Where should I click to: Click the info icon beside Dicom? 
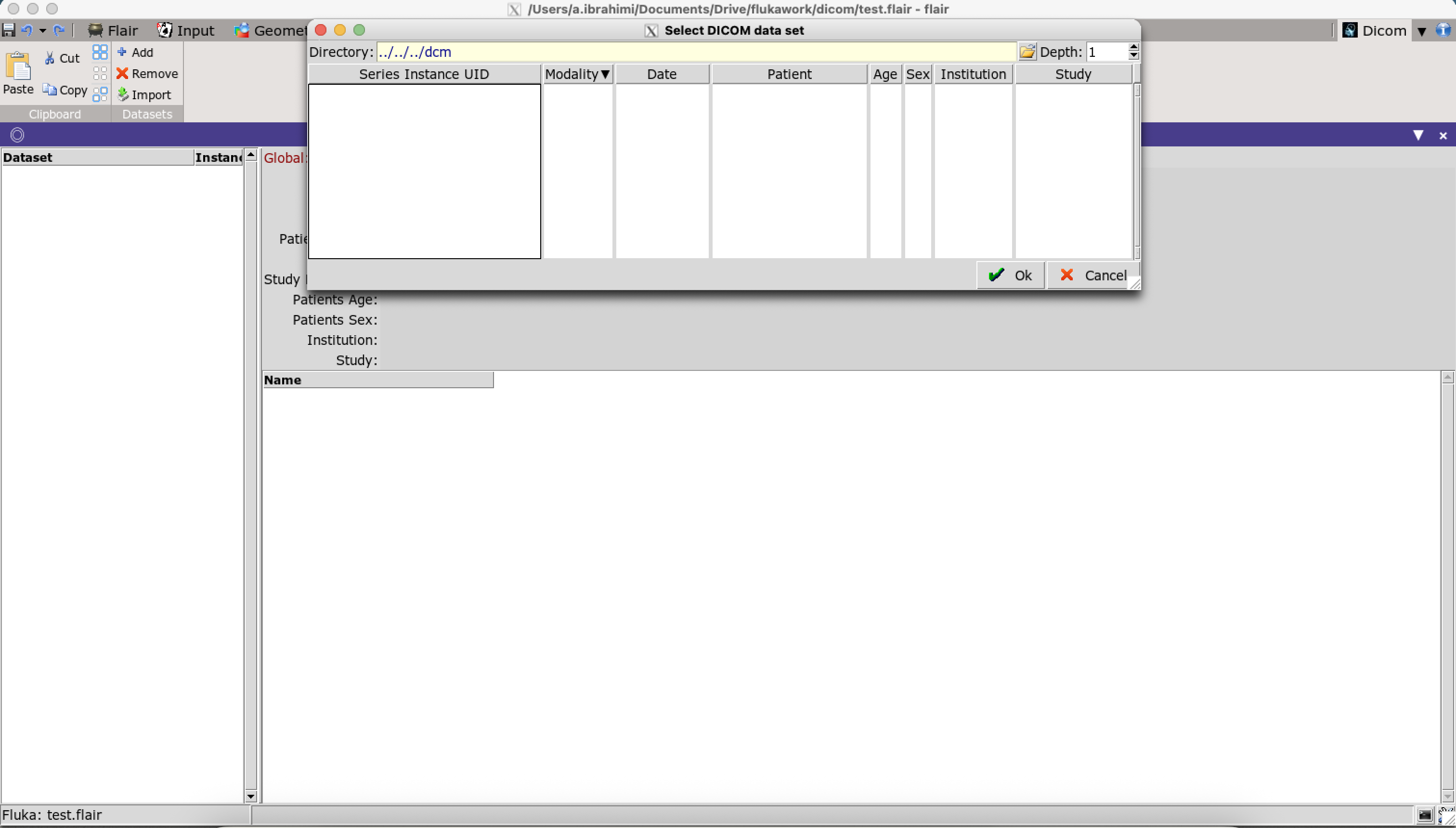click(1443, 30)
